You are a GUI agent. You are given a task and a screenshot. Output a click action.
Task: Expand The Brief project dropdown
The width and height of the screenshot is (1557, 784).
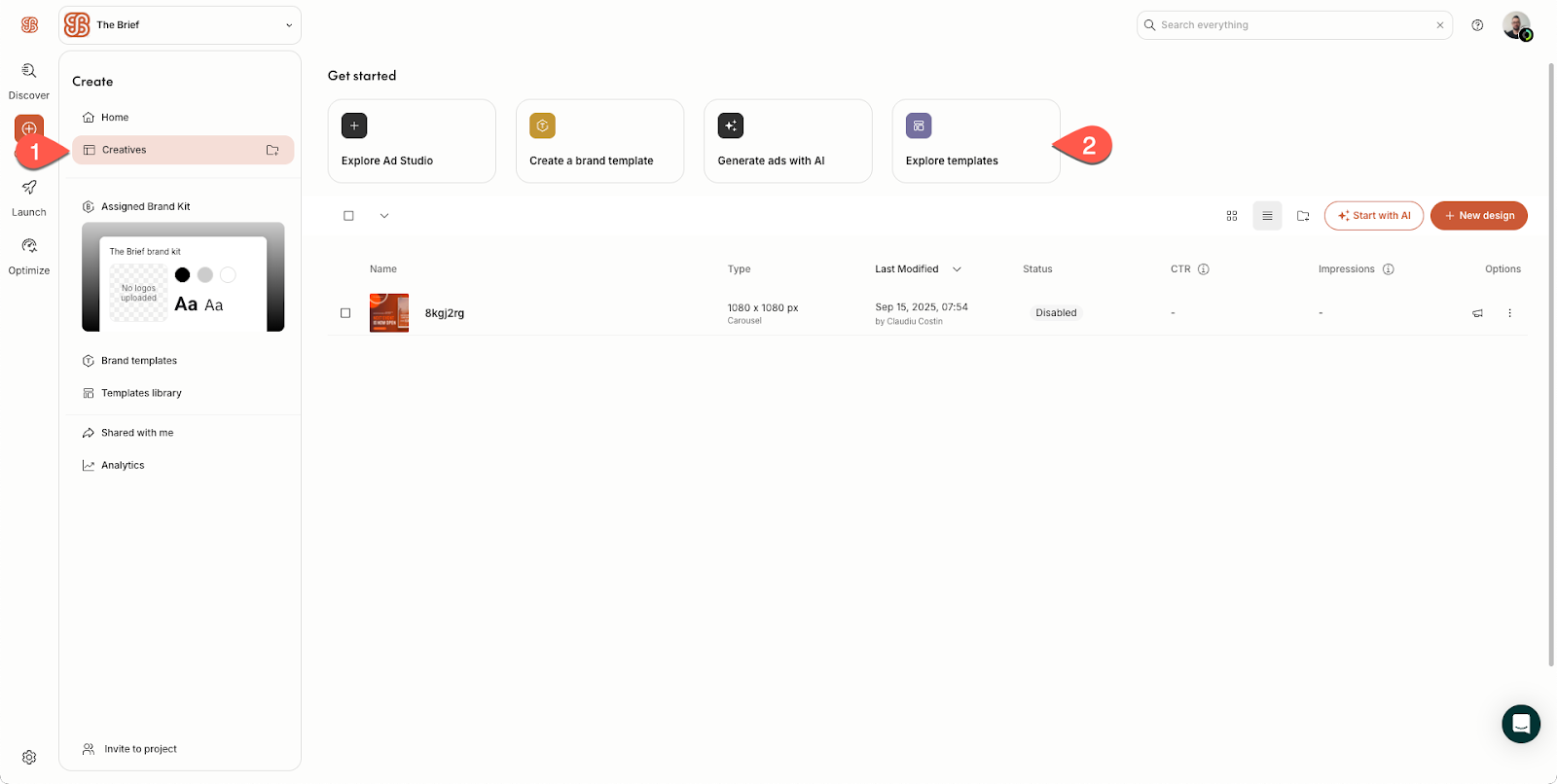[x=288, y=25]
